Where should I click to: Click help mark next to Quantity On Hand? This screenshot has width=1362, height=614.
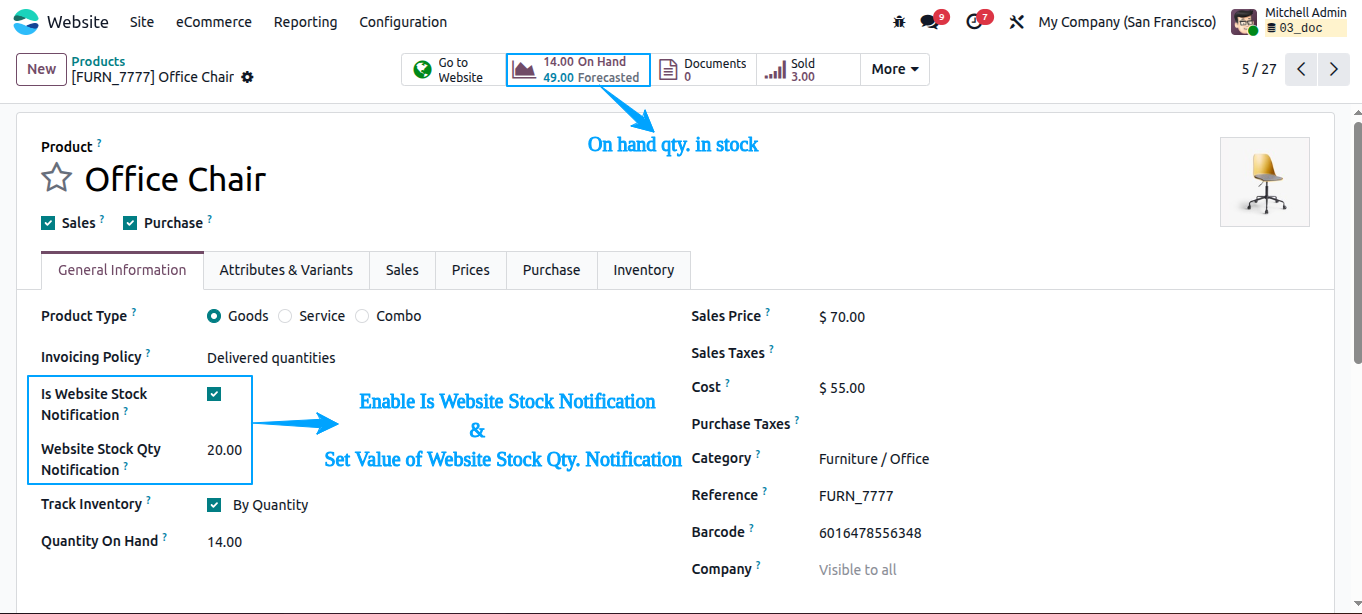tap(165, 537)
